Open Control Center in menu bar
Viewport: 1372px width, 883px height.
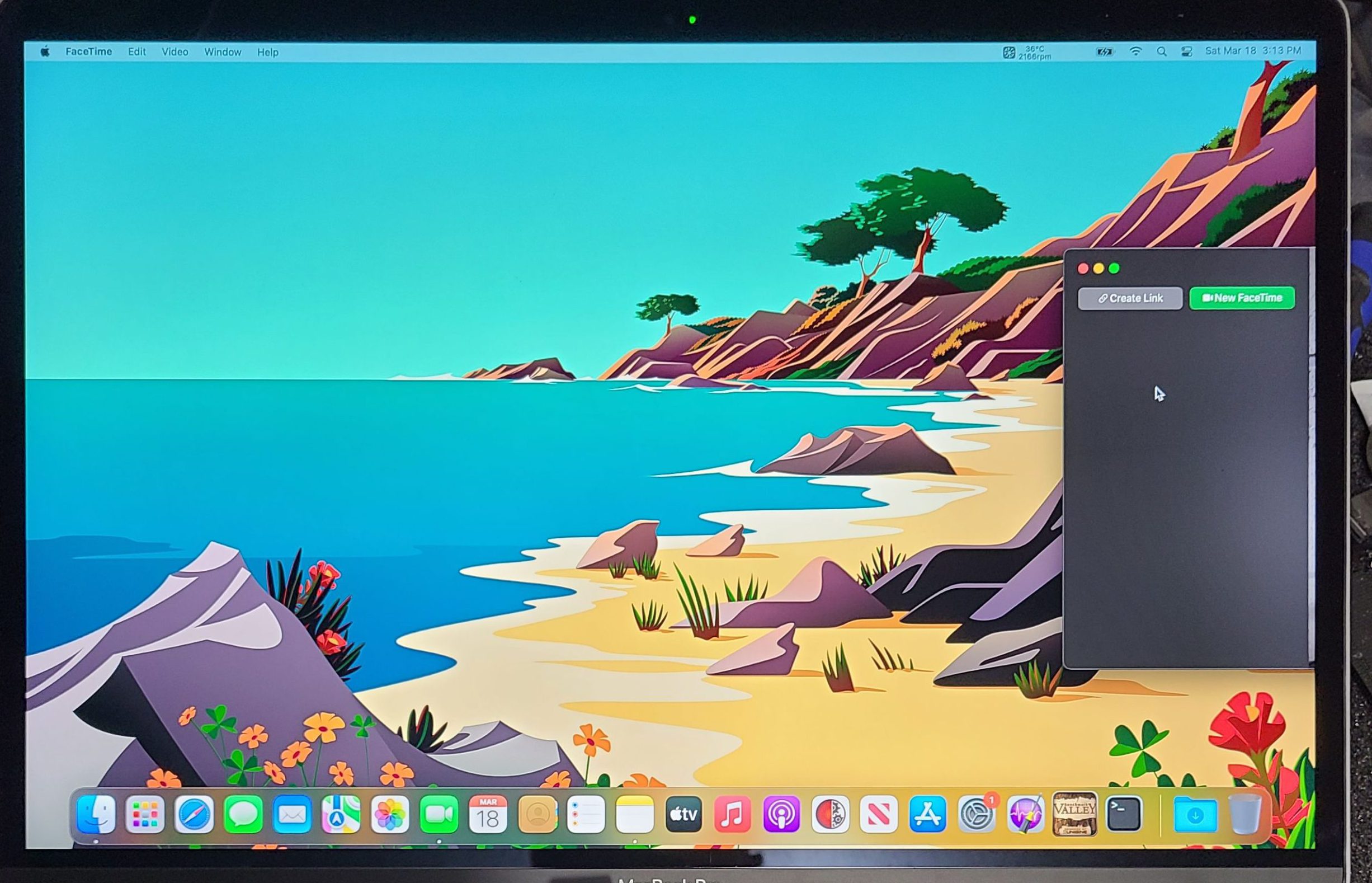(x=1186, y=51)
